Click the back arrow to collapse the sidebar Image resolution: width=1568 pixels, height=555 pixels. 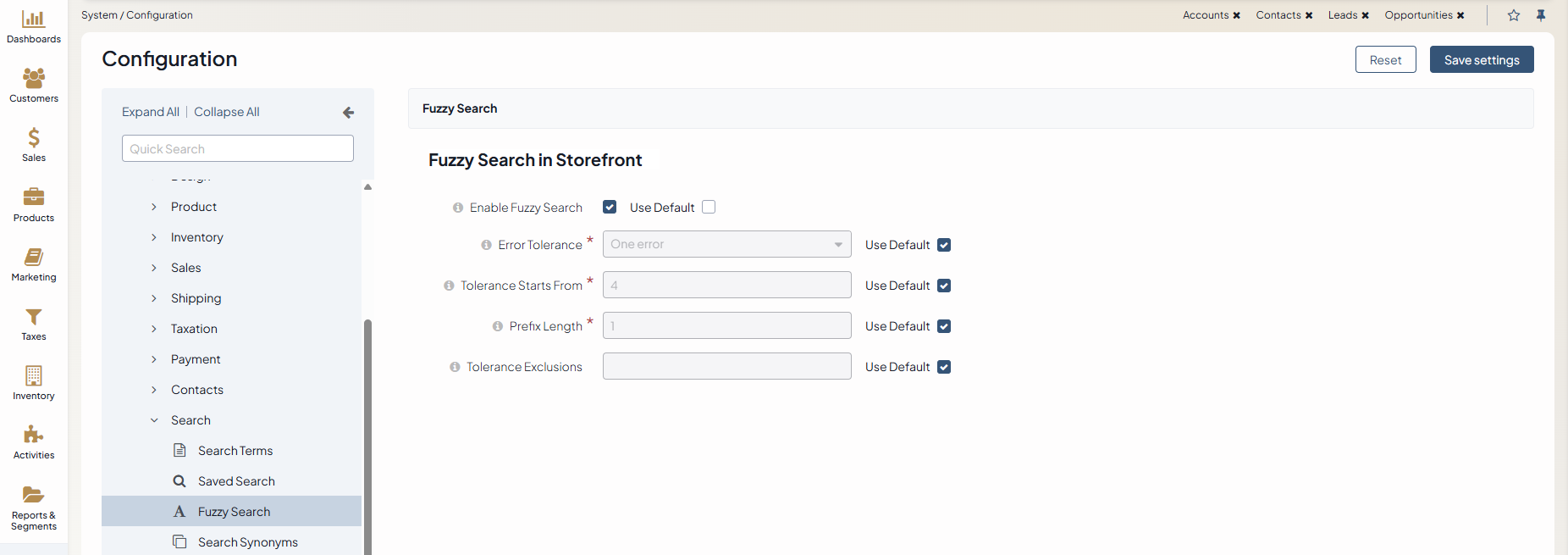pyautogui.click(x=348, y=113)
